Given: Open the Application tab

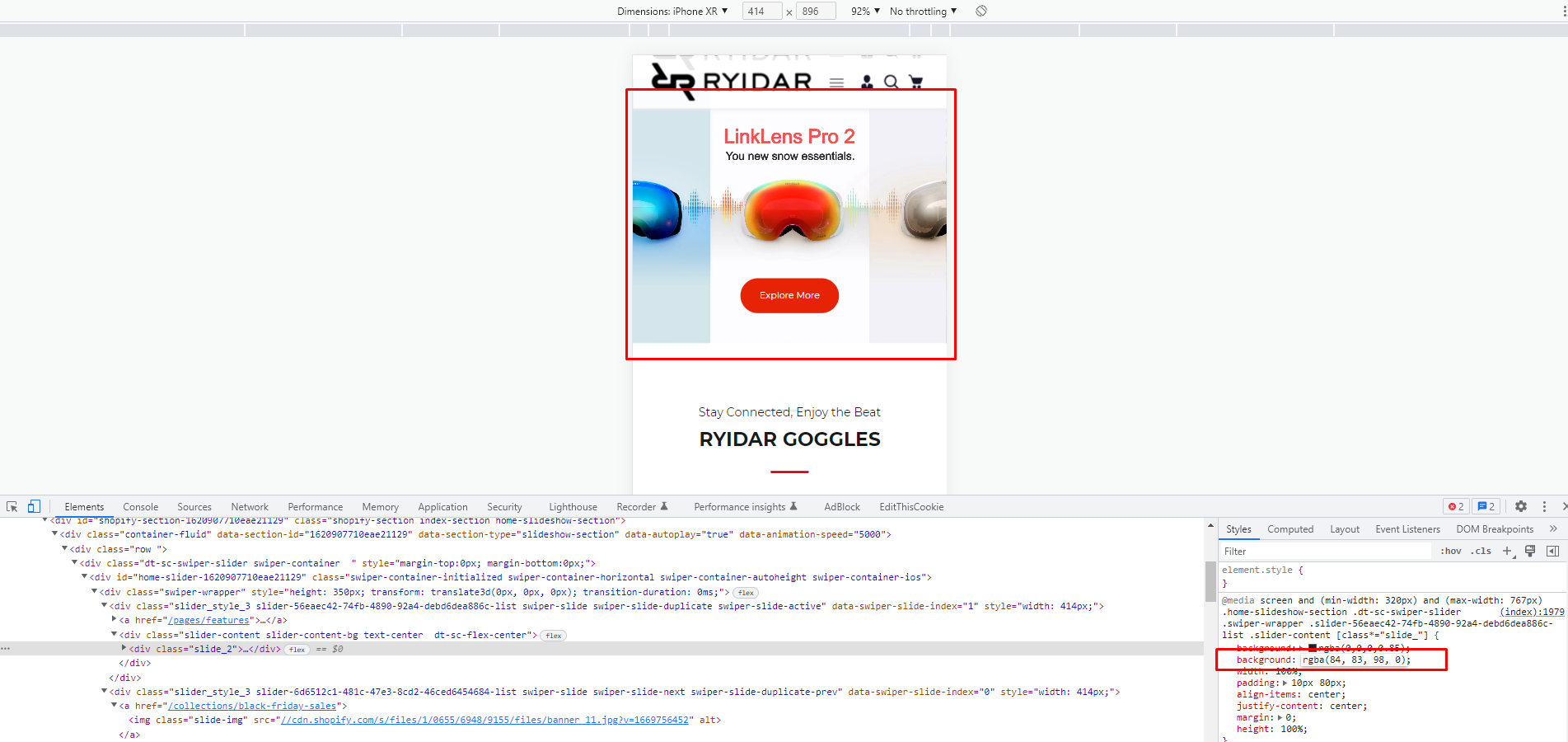Looking at the screenshot, I should [442, 507].
